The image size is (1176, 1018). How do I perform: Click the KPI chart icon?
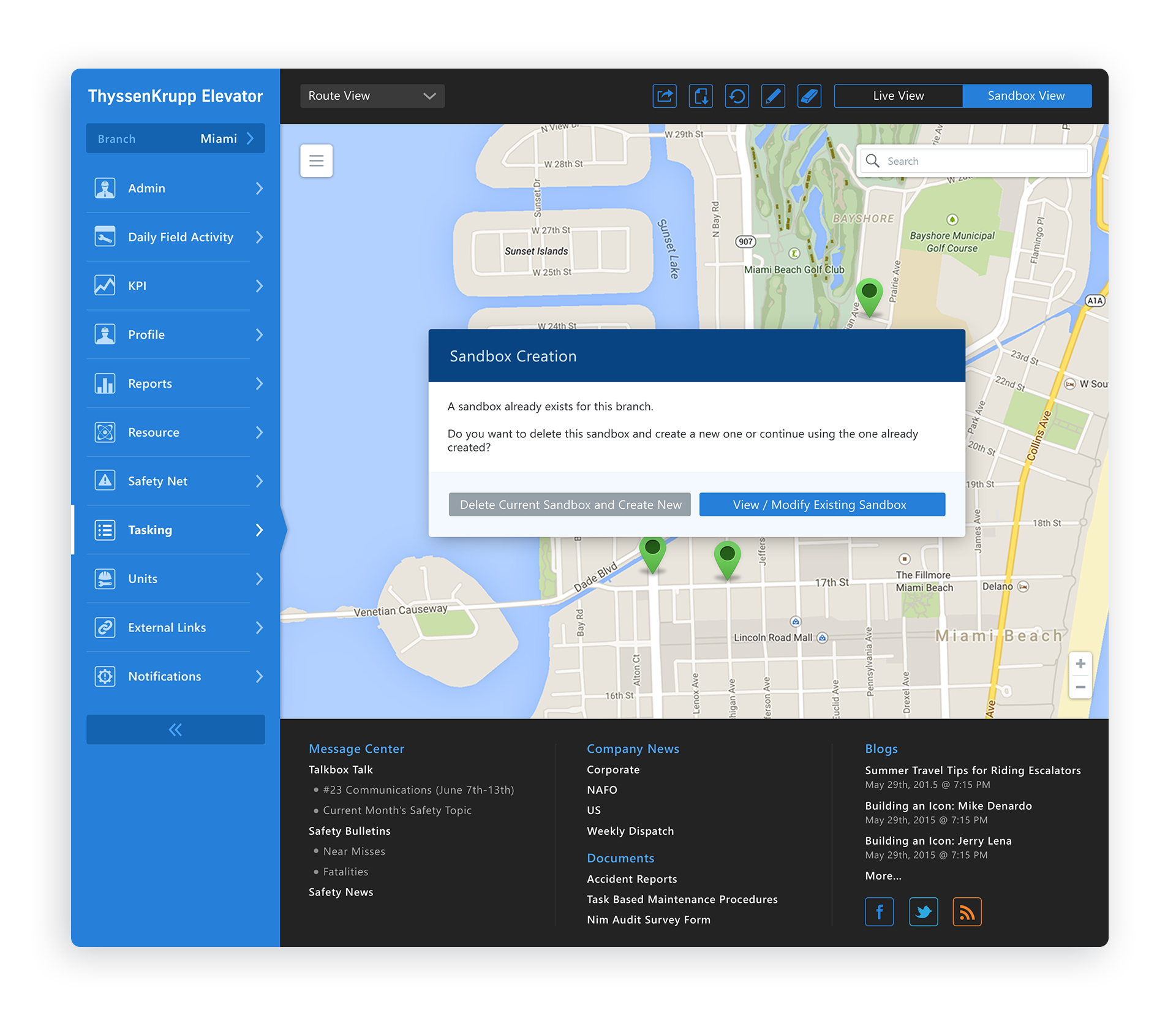[x=105, y=285]
